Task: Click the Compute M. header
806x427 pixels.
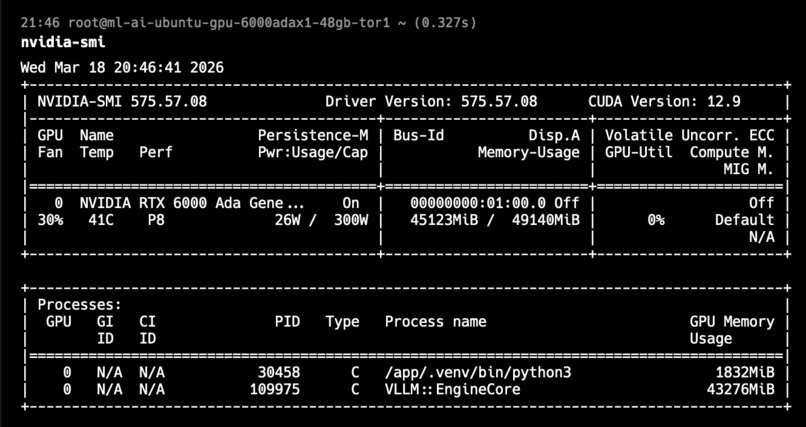Action: tap(732, 153)
